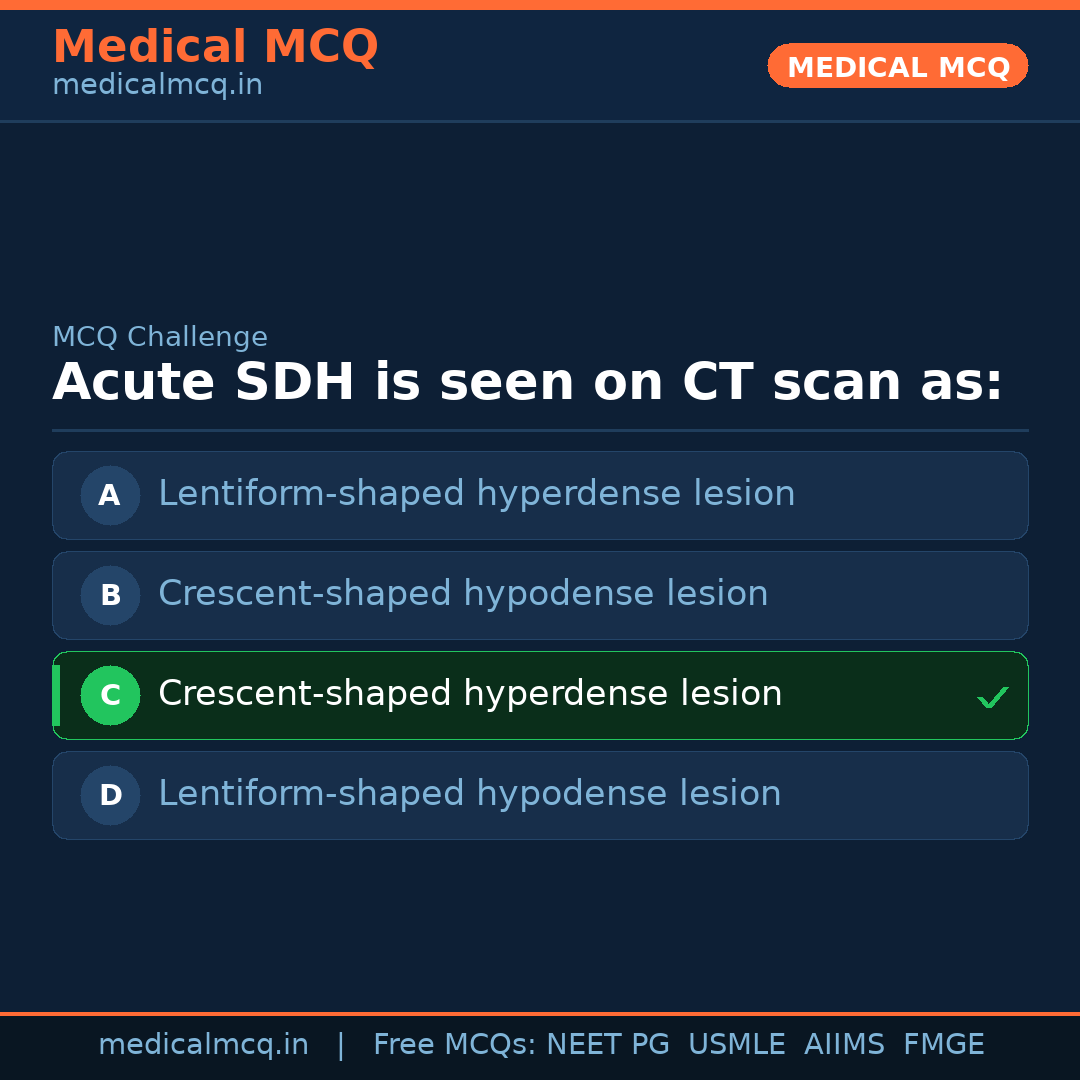Select option A Lentiform-shaped hyperdense lesion
This screenshot has width=1080, height=1080.
(476, 494)
